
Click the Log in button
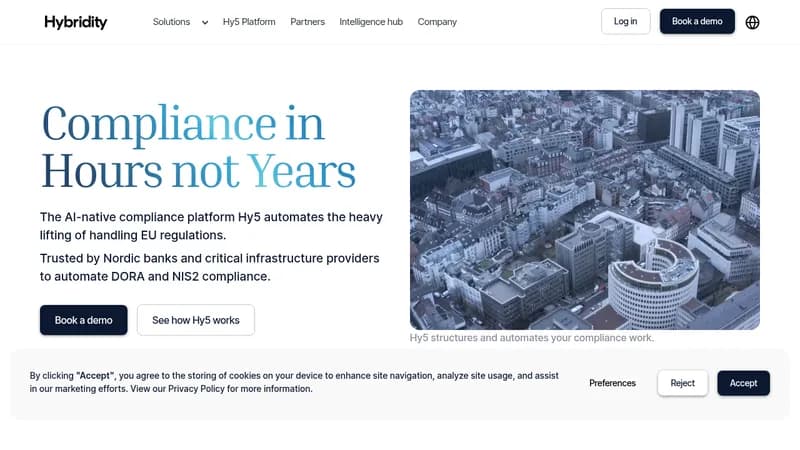point(626,21)
